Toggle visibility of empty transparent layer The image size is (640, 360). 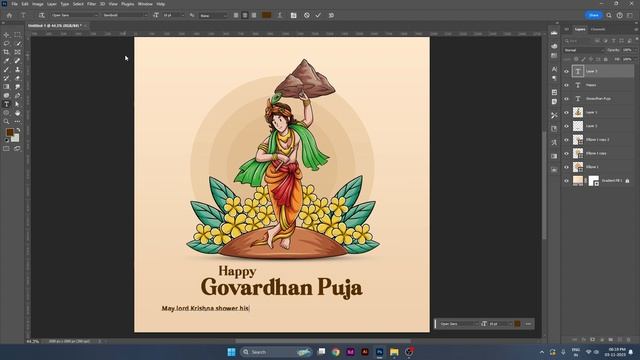pyautogui.click(x=567, y=126)
